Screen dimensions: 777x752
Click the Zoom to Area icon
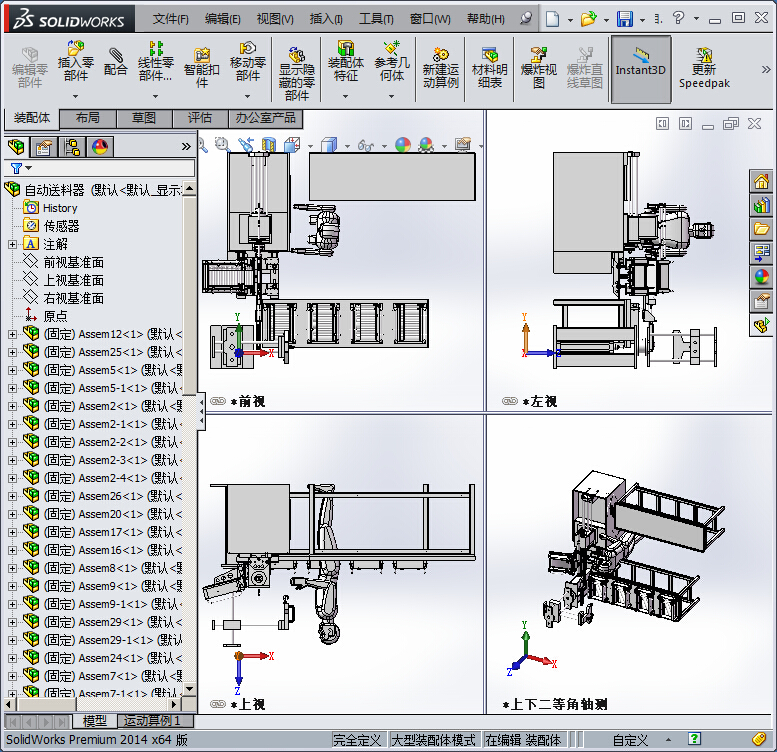tap(222, 144)
